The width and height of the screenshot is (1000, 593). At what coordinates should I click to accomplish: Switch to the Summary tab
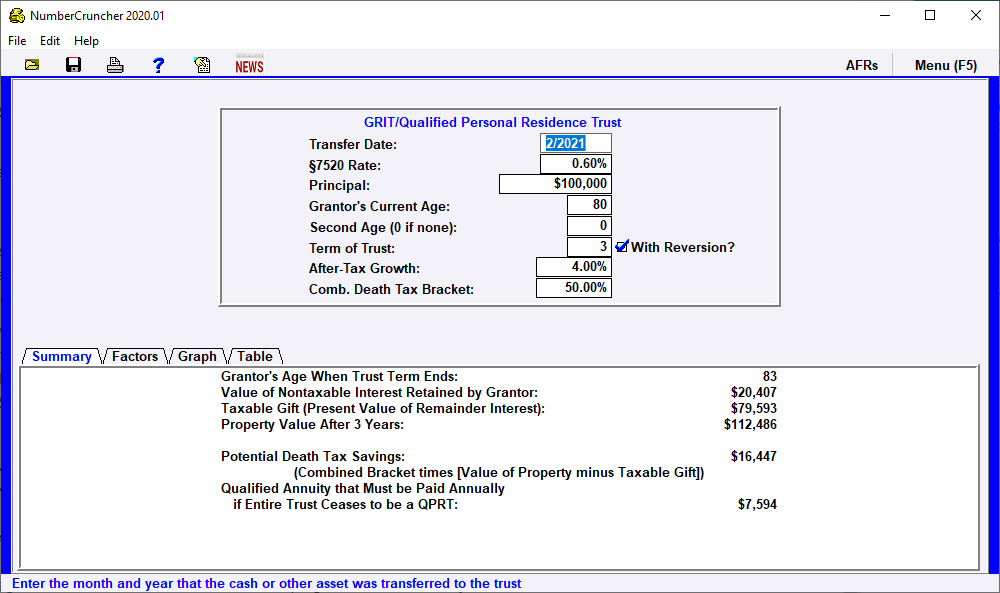point(62,356)
